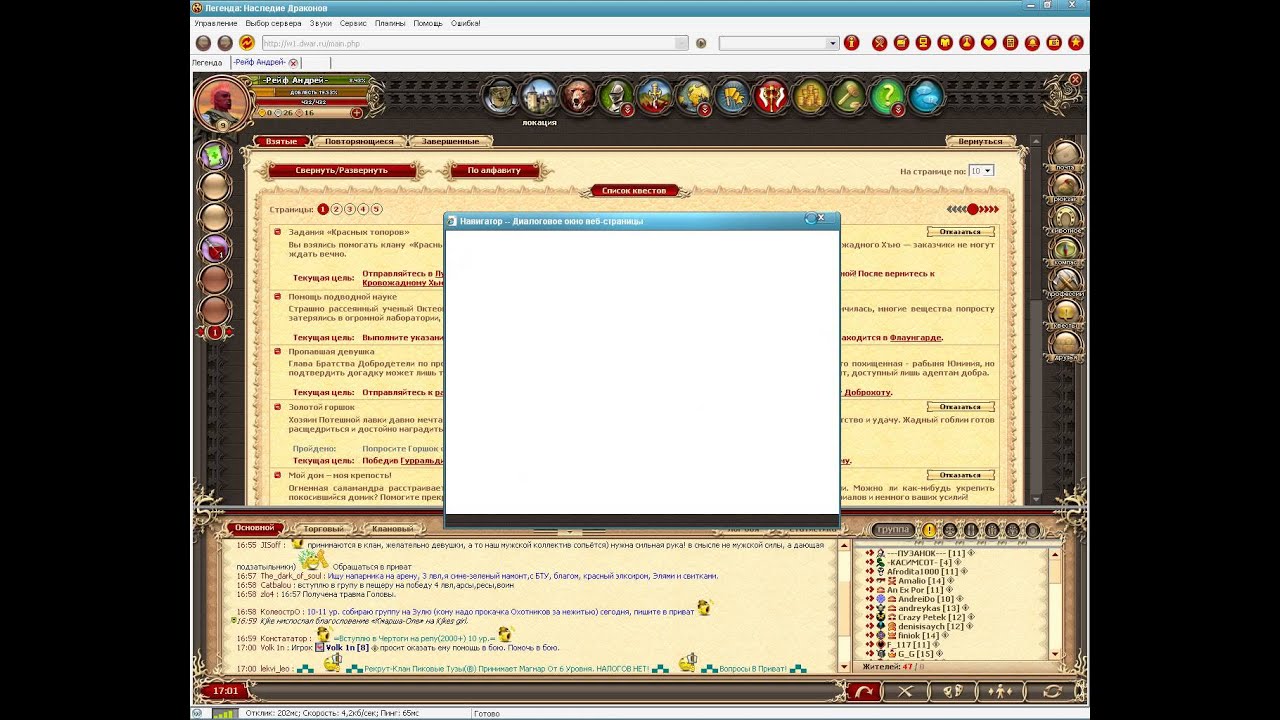1280x720 pixels.
Task: Click the player list vertical scrollbar
Action: pos(1054,603)
